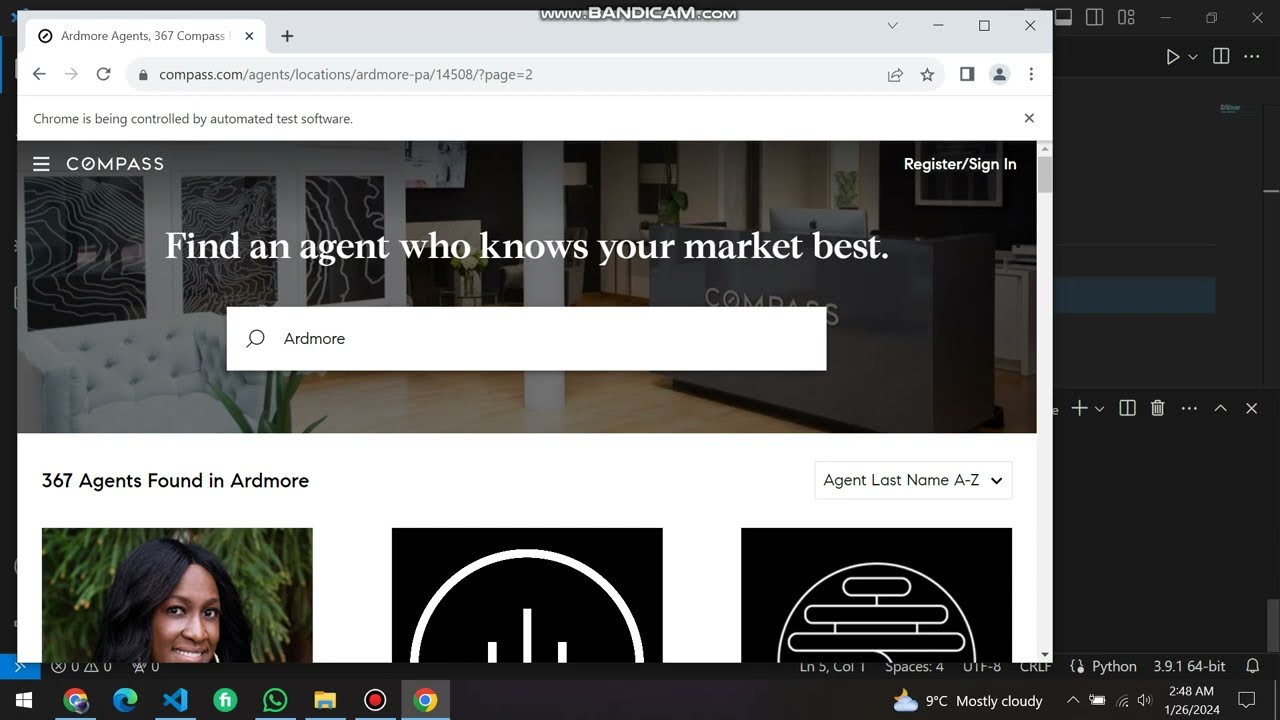Expand the new terminal launch profile chevron

1099,408
